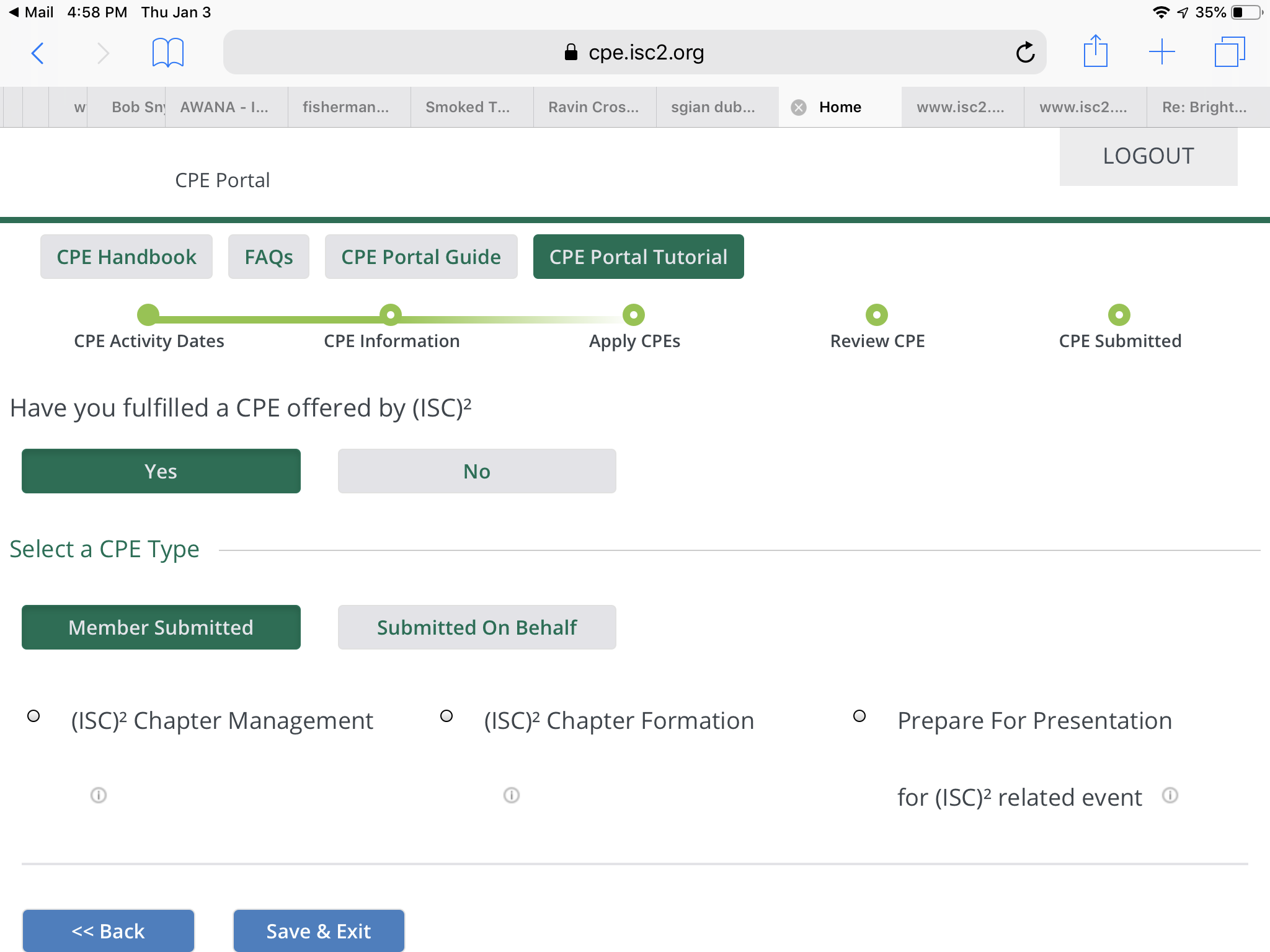Select the Prepare For Presentation radio button
Image resolution: width=1270 pixels, height=952 pixels.
[859, 717]
